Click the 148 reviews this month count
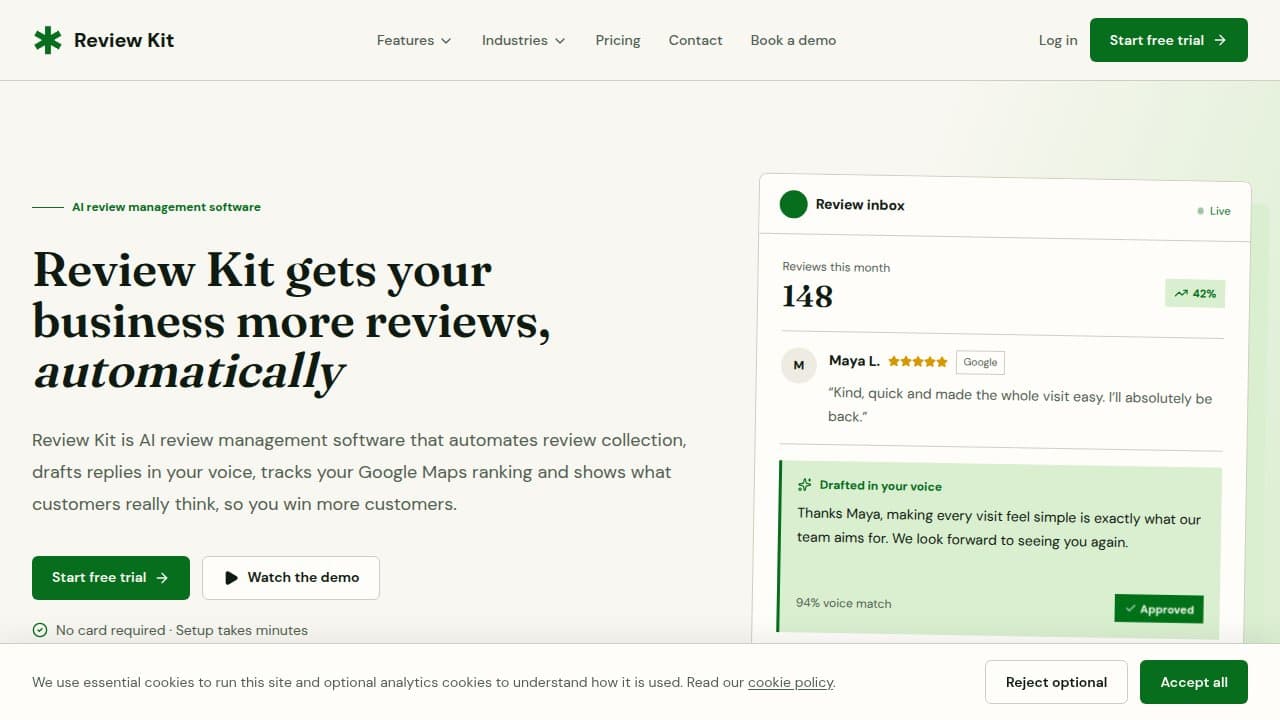 [807, 296]
